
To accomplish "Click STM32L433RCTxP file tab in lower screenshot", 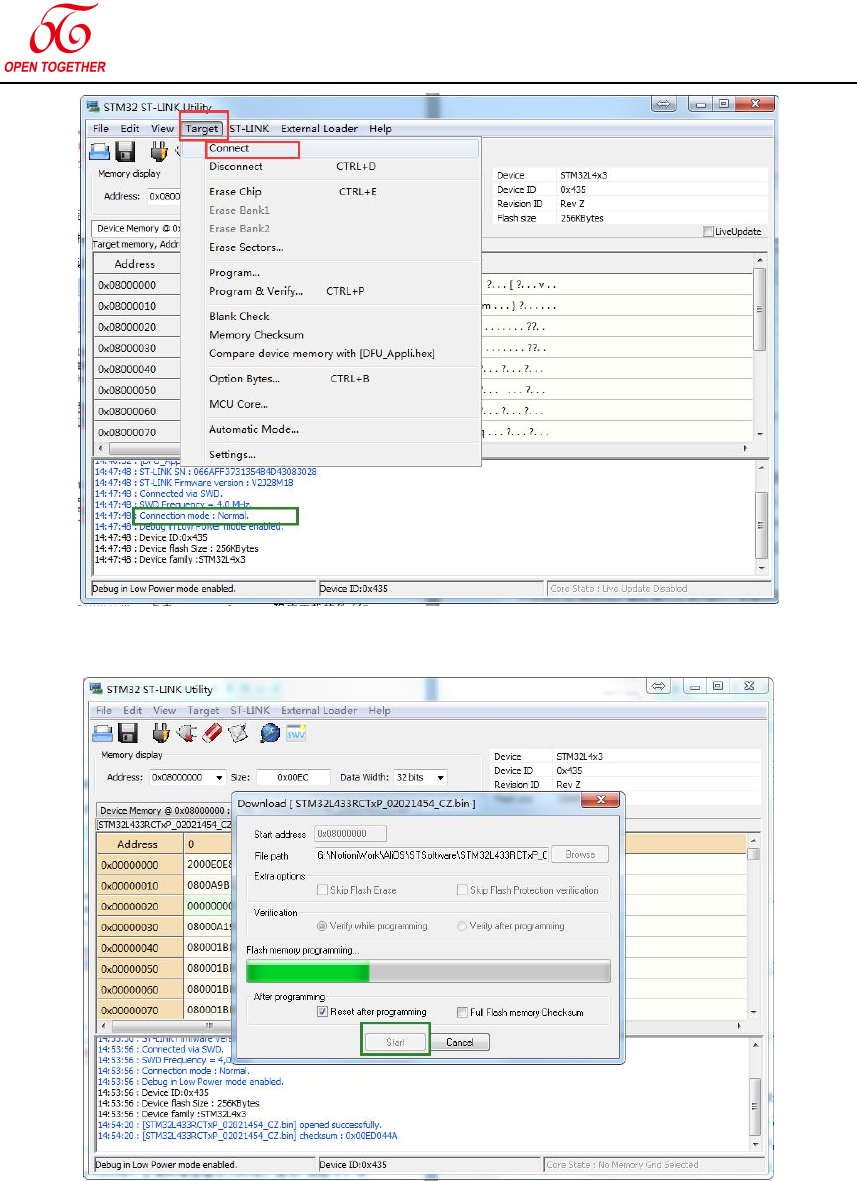I will pyautogui.click(x=164, y=825).
